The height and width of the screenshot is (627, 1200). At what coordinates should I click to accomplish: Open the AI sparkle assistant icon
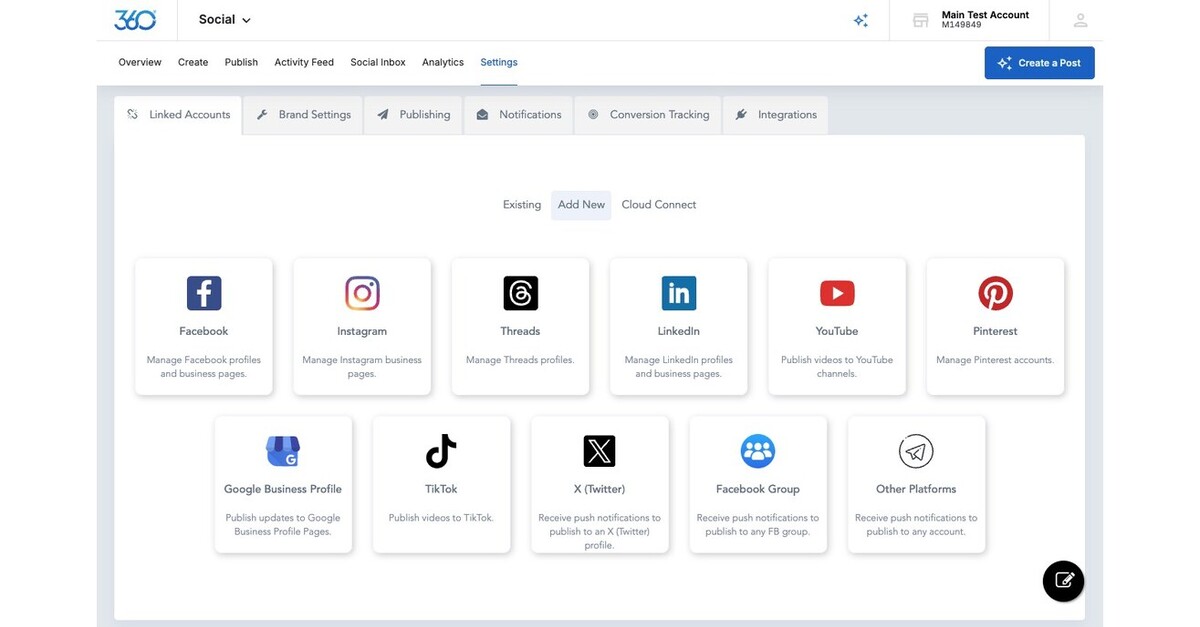(861, 20)
